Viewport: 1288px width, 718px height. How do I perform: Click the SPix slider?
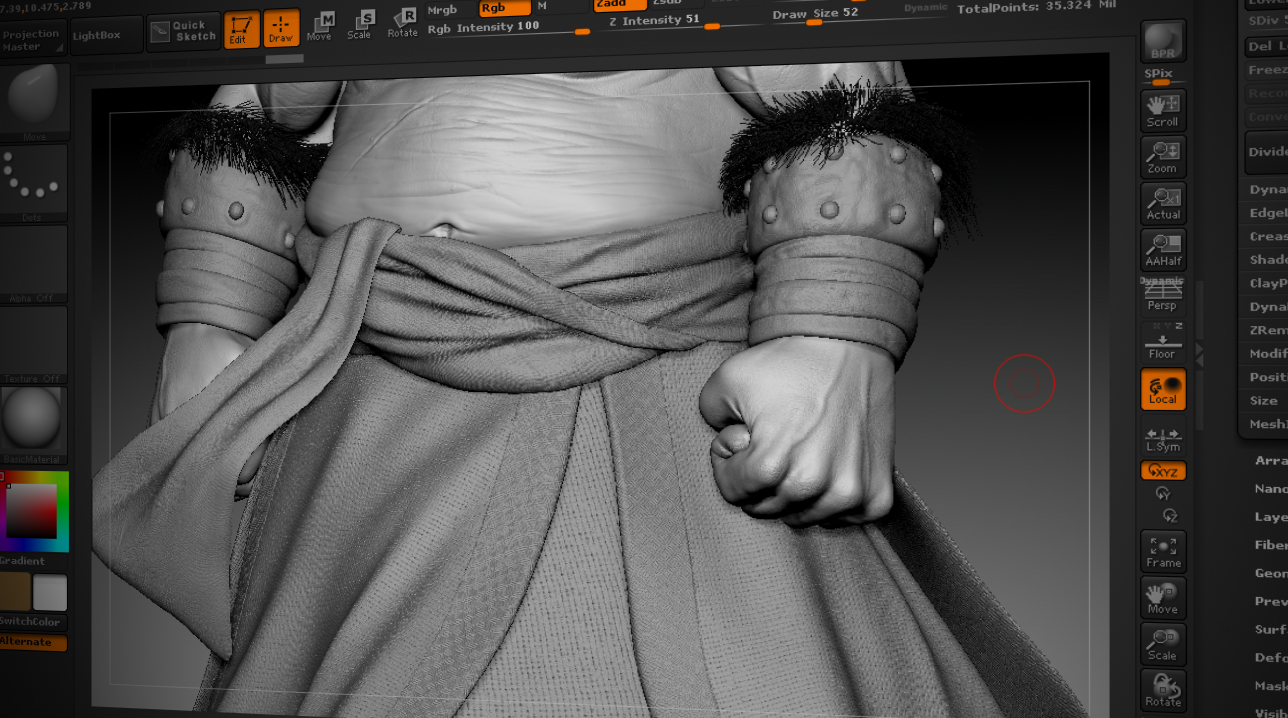pyautogui.click(x=1163, y=76)
